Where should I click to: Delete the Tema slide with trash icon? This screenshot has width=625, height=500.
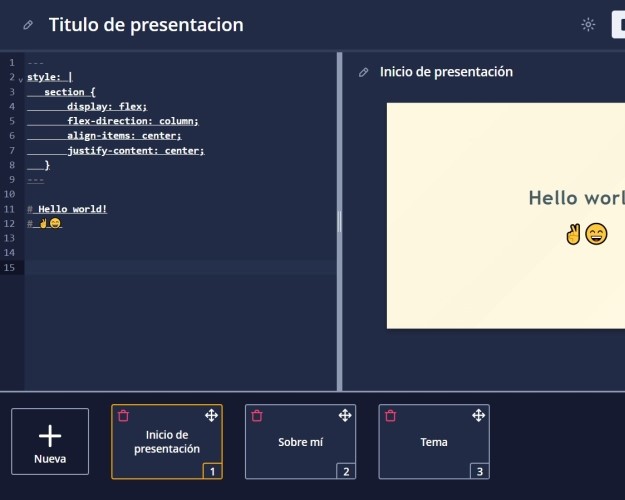pos(390,415)
